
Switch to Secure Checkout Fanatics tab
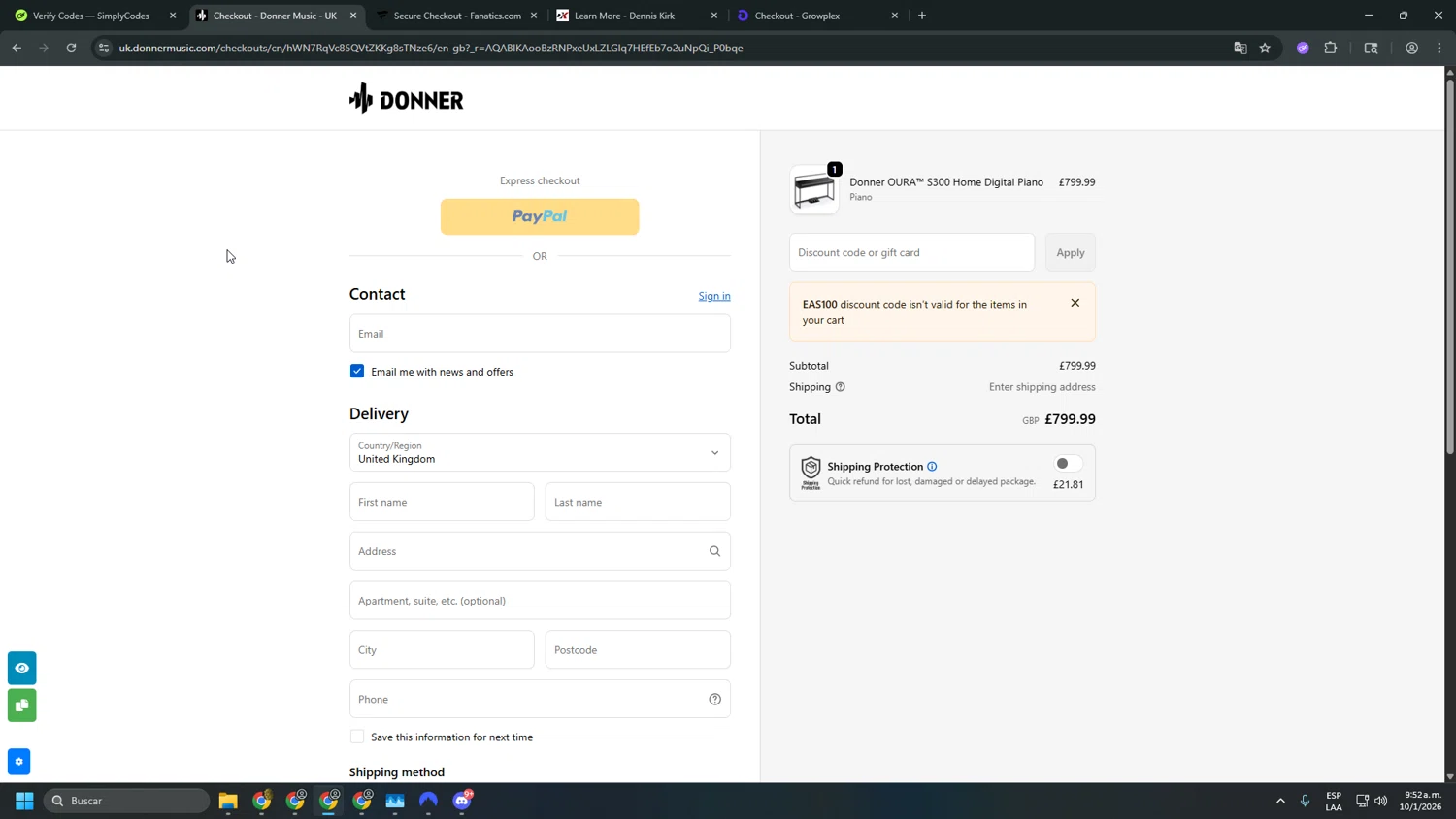tap(456, 16)
